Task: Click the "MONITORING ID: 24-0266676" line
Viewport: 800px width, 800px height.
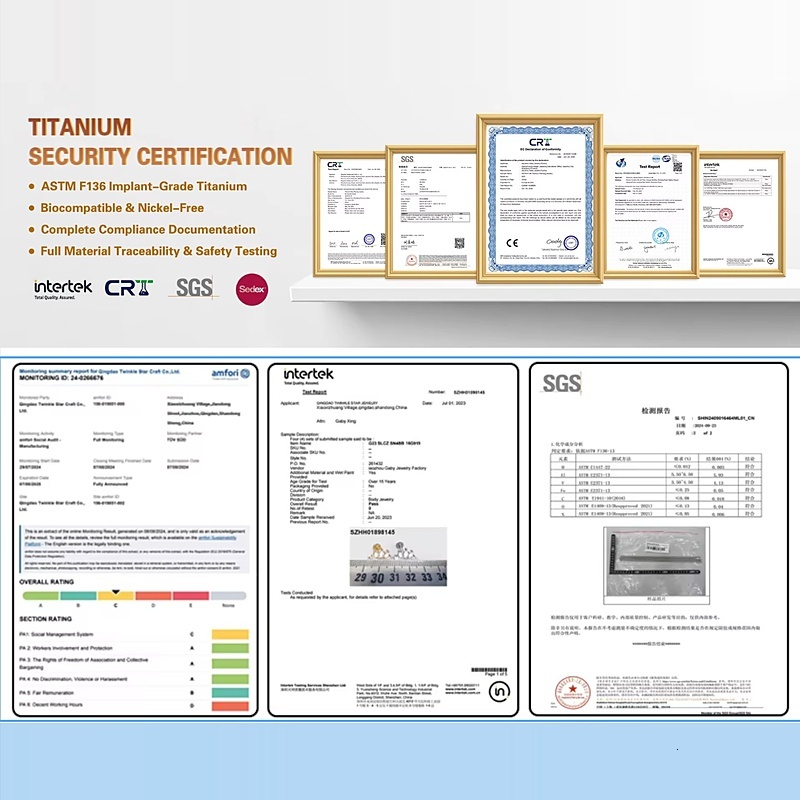Action: click(x=61, y=378)
